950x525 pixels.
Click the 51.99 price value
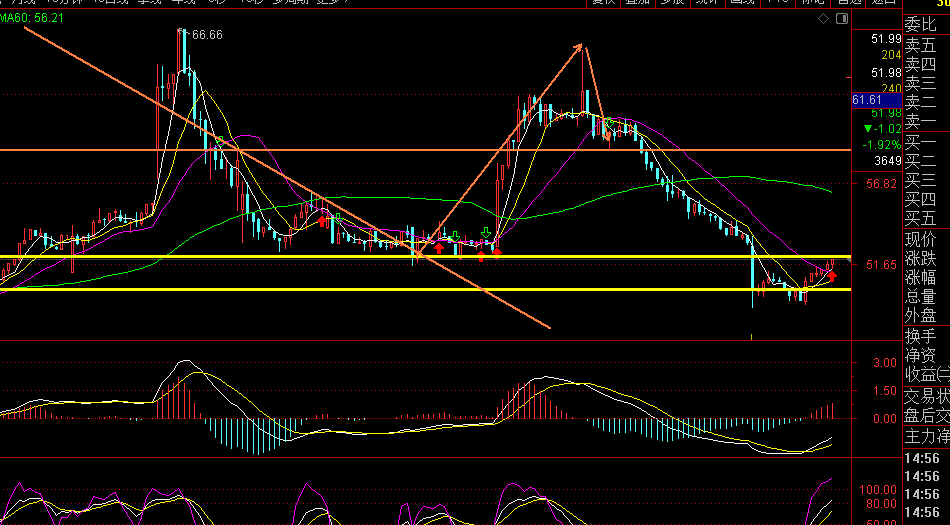886,39
